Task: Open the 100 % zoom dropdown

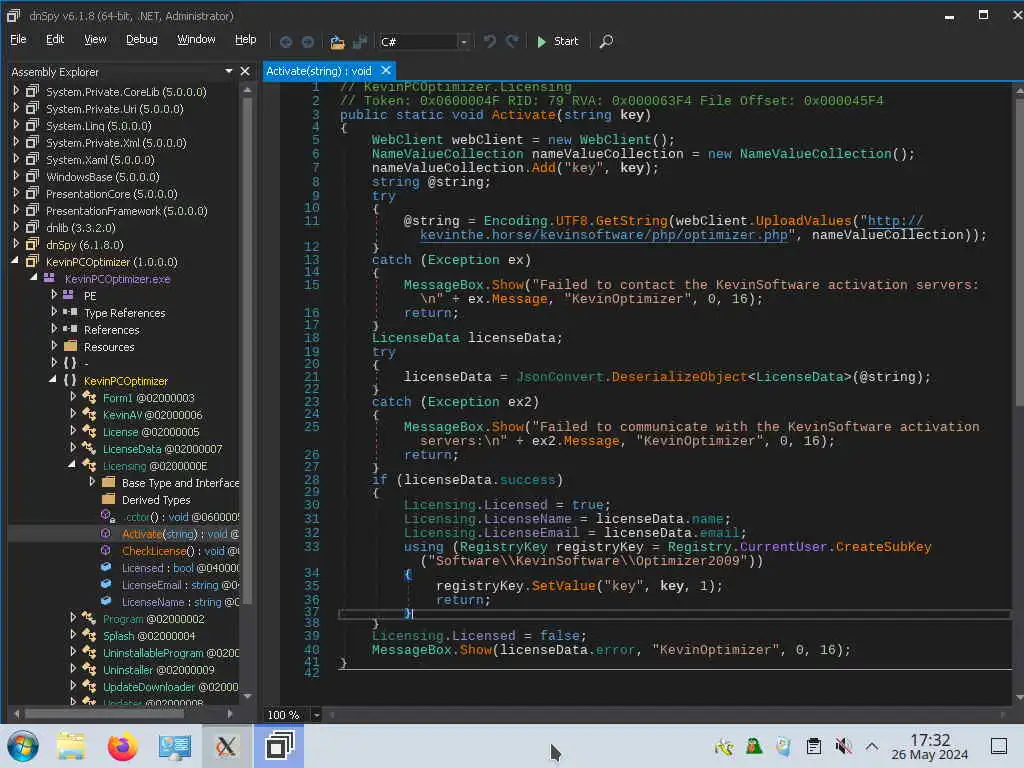Action: click(x=316, y=714)
